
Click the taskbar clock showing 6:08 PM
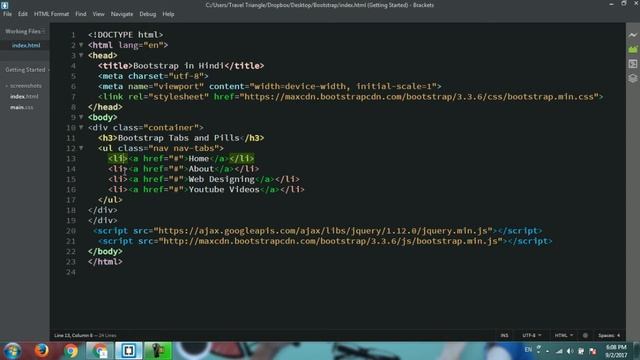616,351
